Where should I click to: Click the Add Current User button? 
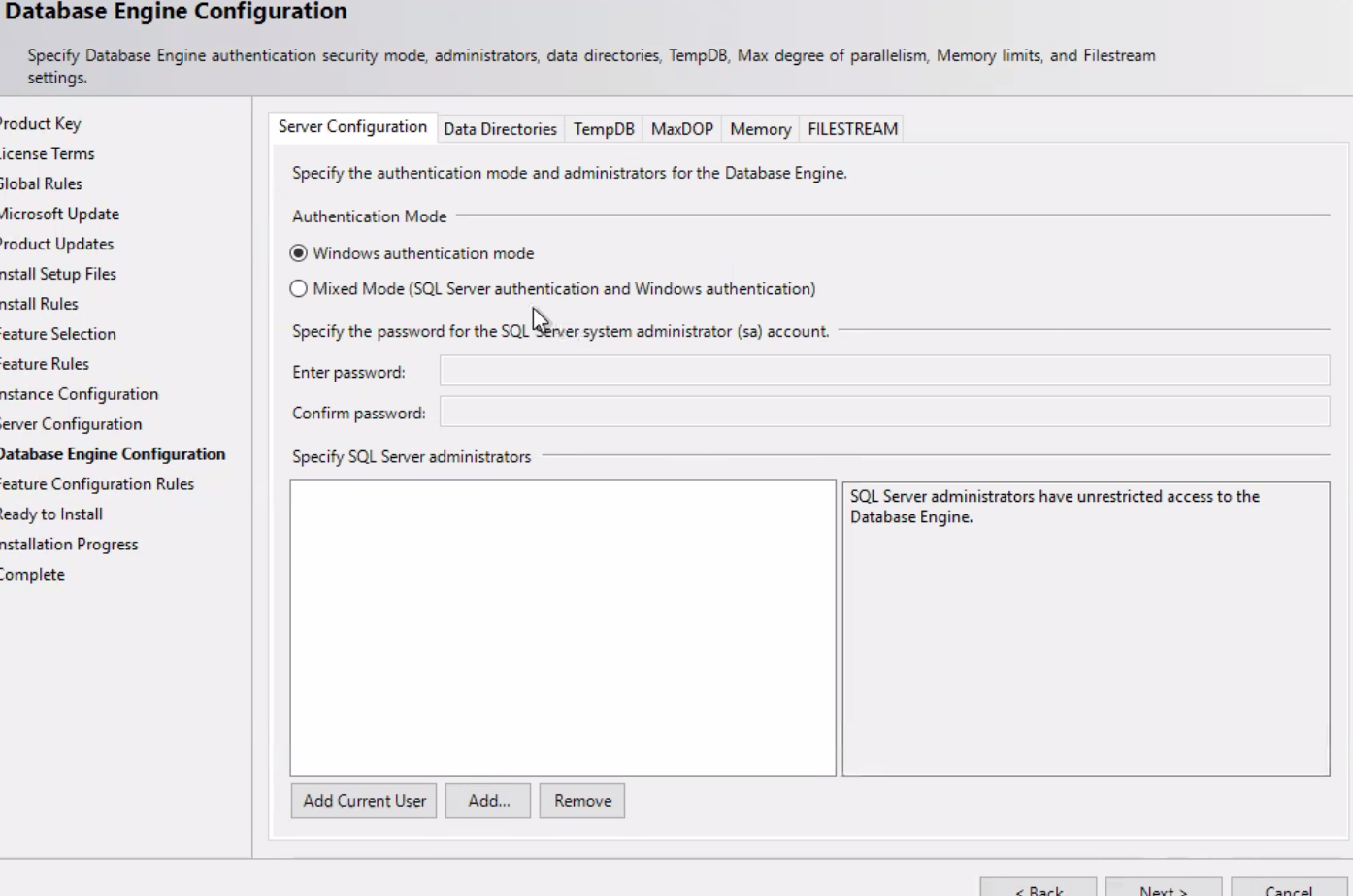[363, 800]
